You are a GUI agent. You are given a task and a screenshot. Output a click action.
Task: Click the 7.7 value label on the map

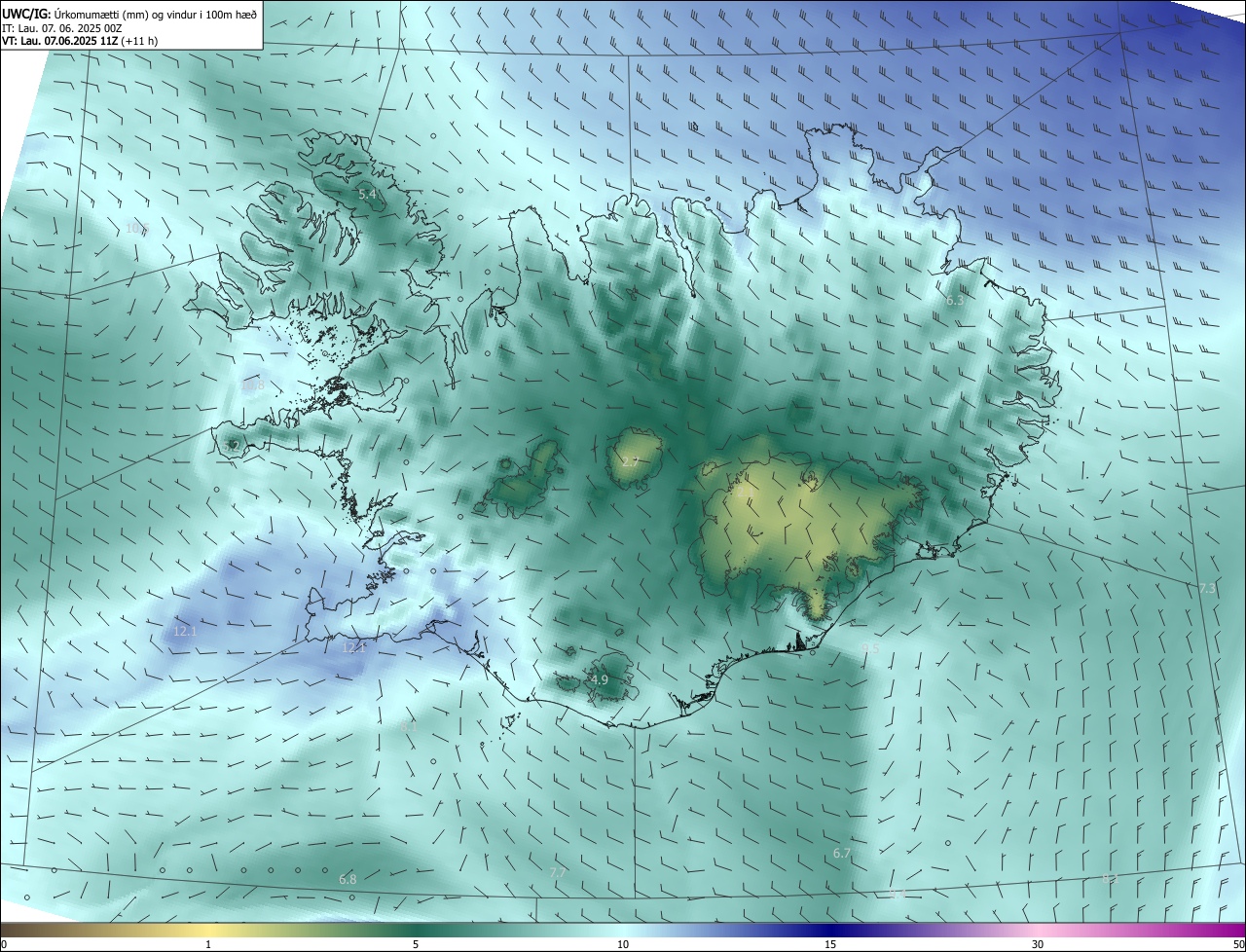coord(558,872)
